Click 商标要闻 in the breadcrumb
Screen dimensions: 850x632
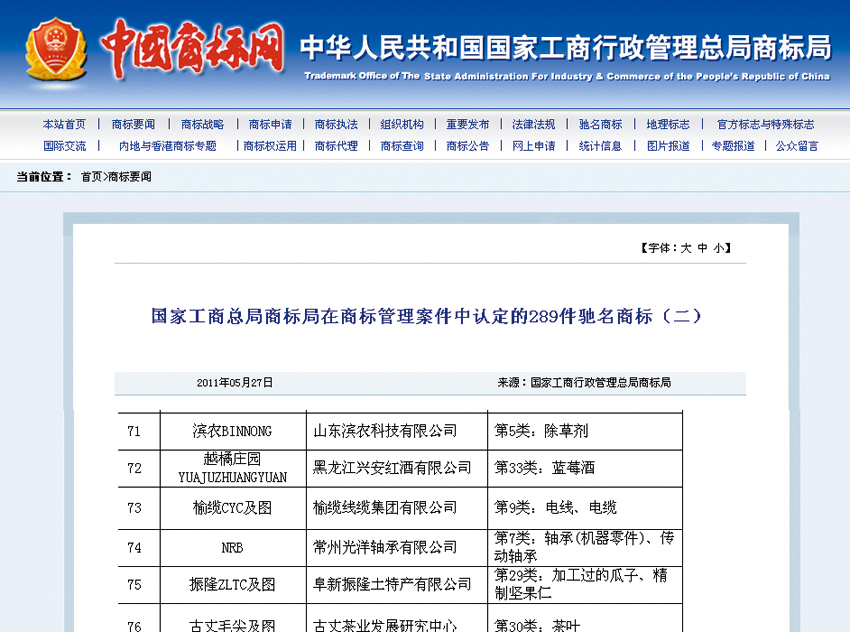130,177
